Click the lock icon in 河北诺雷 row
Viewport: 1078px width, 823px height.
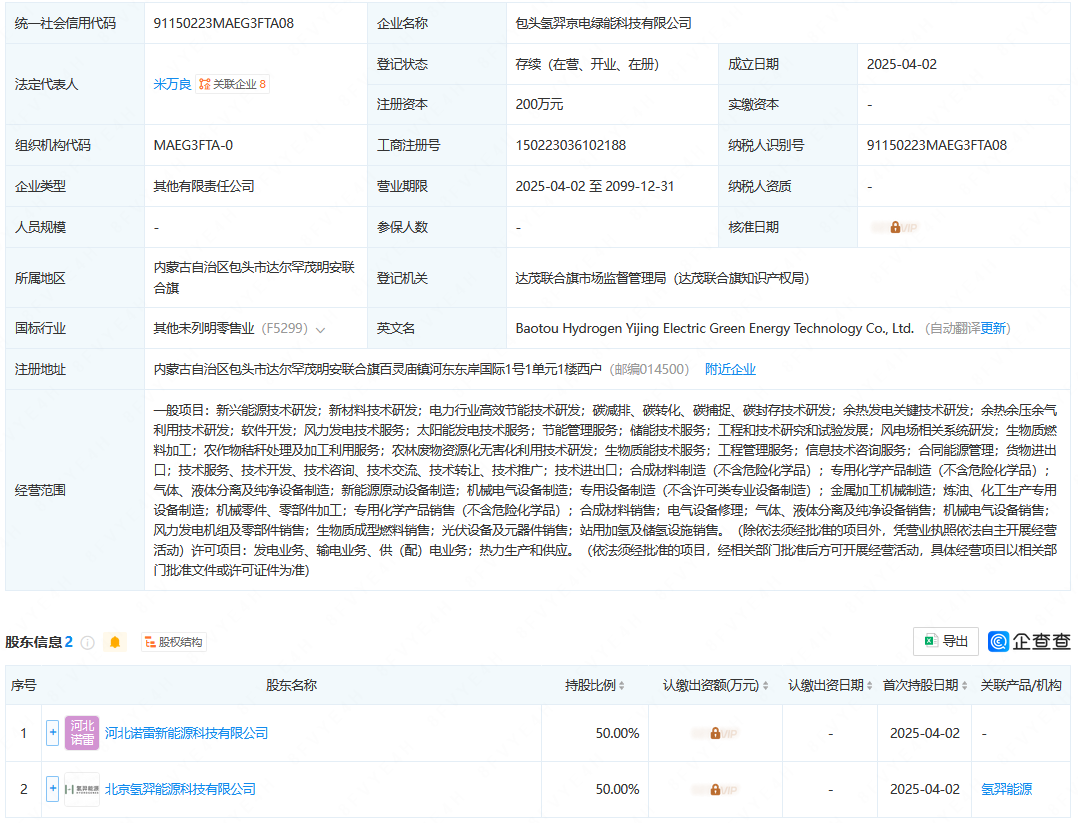715,733
